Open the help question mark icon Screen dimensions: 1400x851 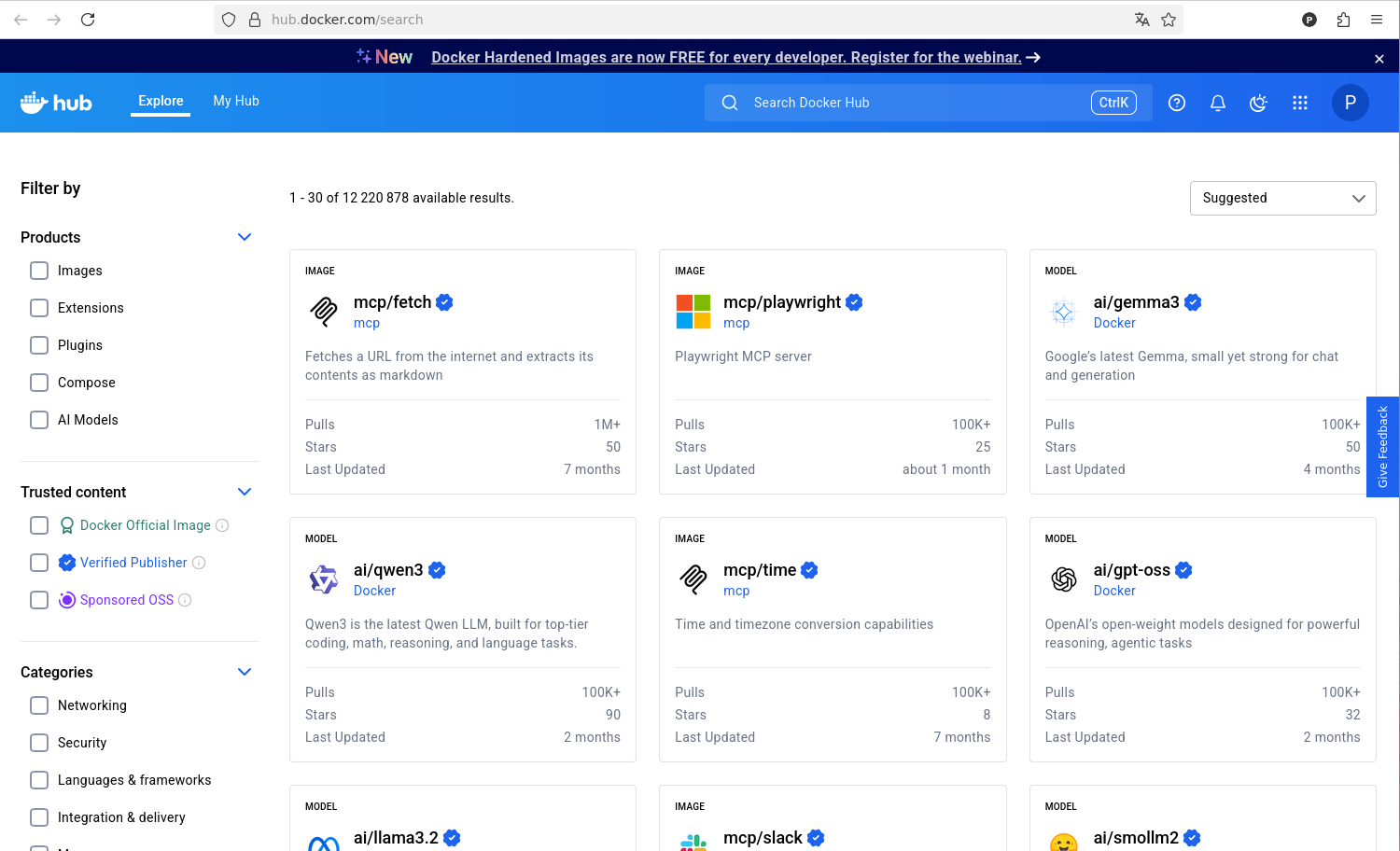click(1177, 103)
